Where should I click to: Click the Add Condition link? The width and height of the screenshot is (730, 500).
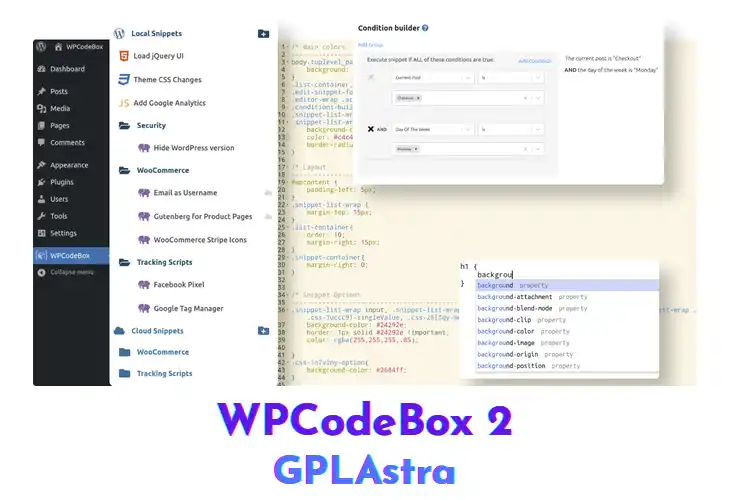click(535, 61)
